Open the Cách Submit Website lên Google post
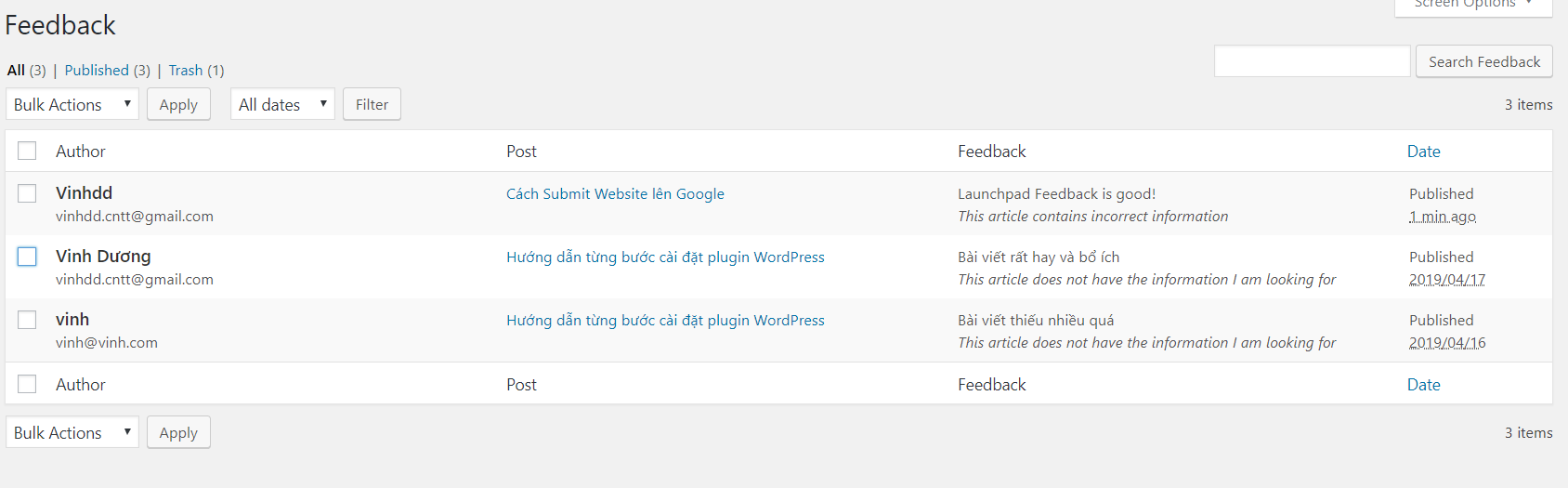The height and width of the screenshot is (488, 1568). click(615, 194)
